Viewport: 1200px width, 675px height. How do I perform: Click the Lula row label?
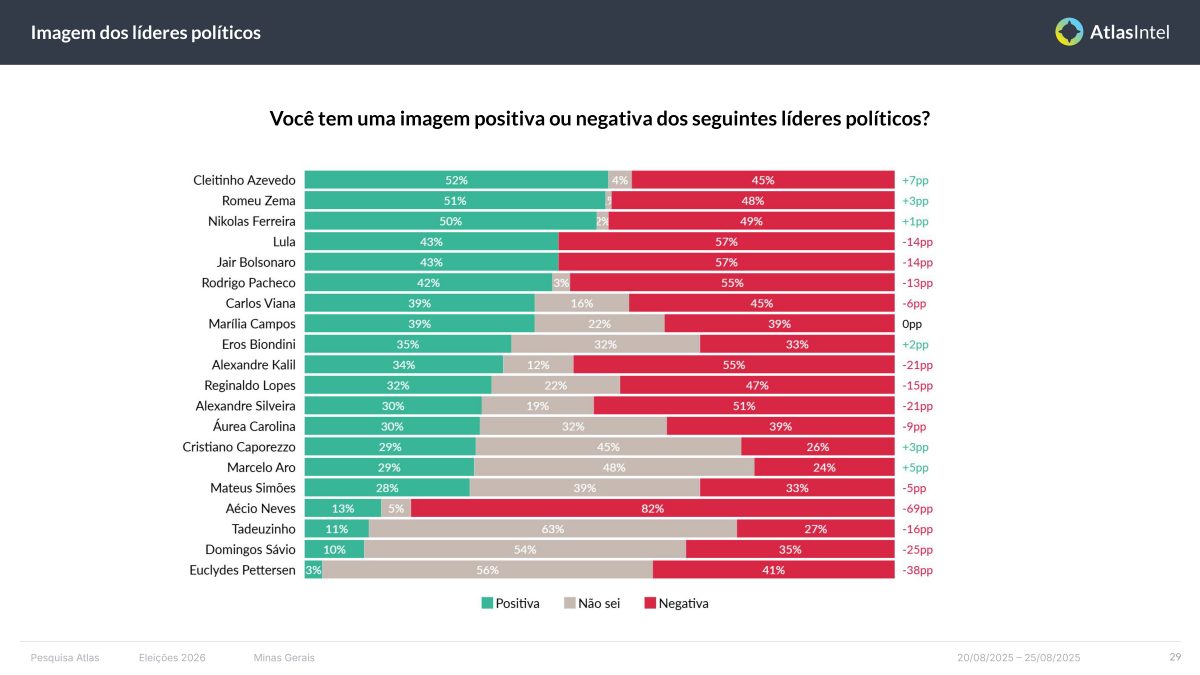pos(284,242)
